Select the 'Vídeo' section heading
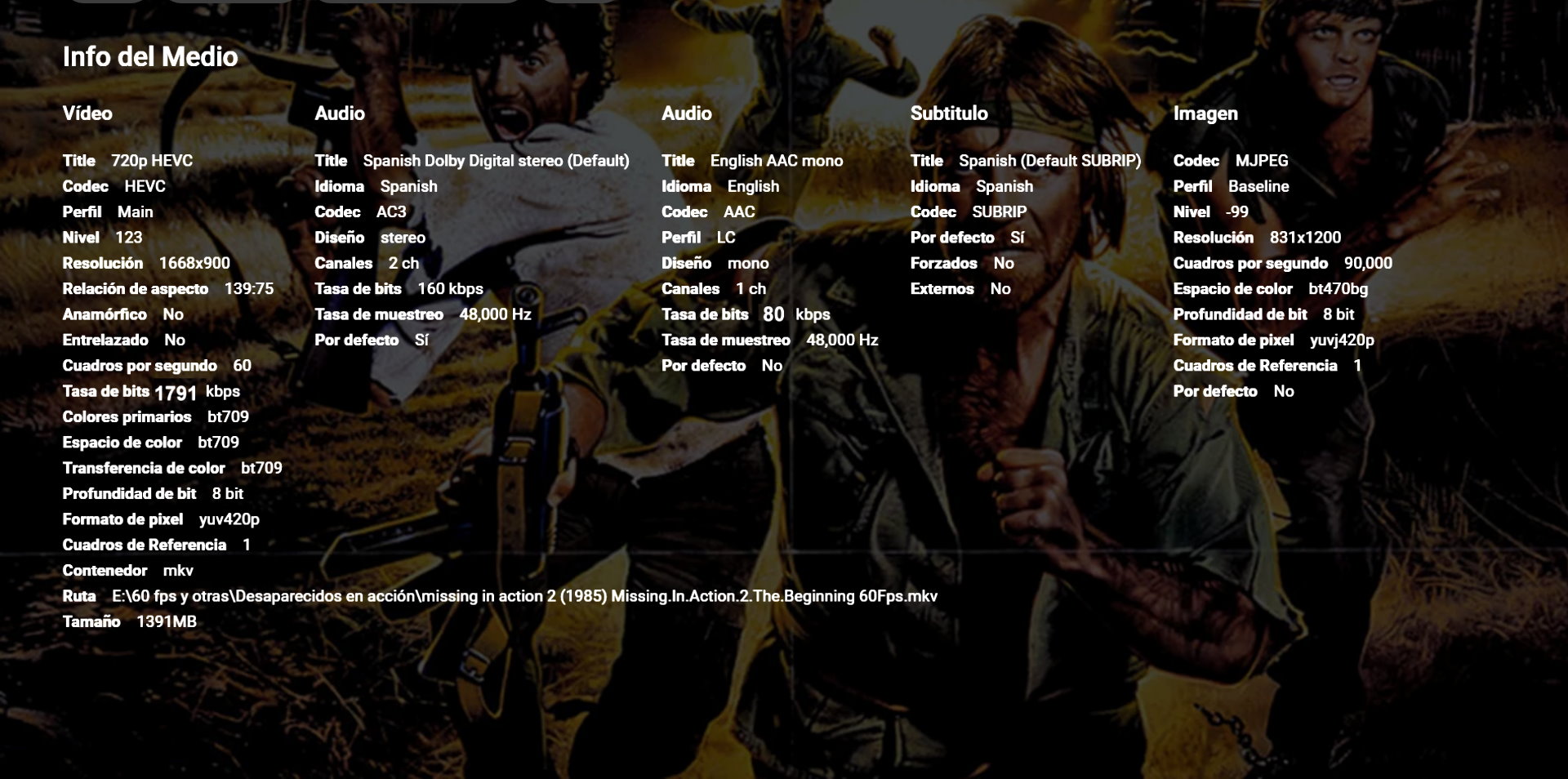Viewport: 1568px width, 779px height. coord(87,114)
